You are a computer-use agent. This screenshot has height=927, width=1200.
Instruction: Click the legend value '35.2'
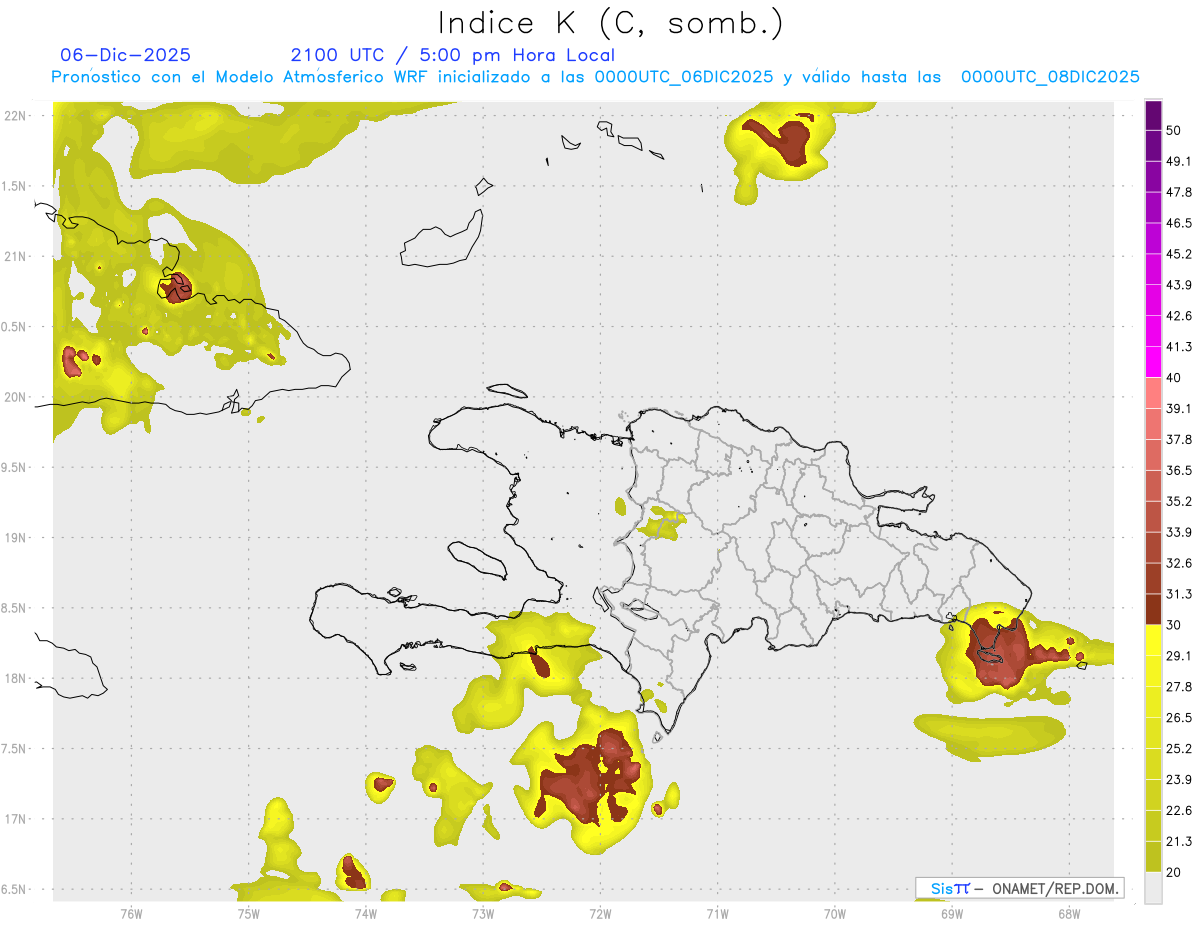[1179, 501]
